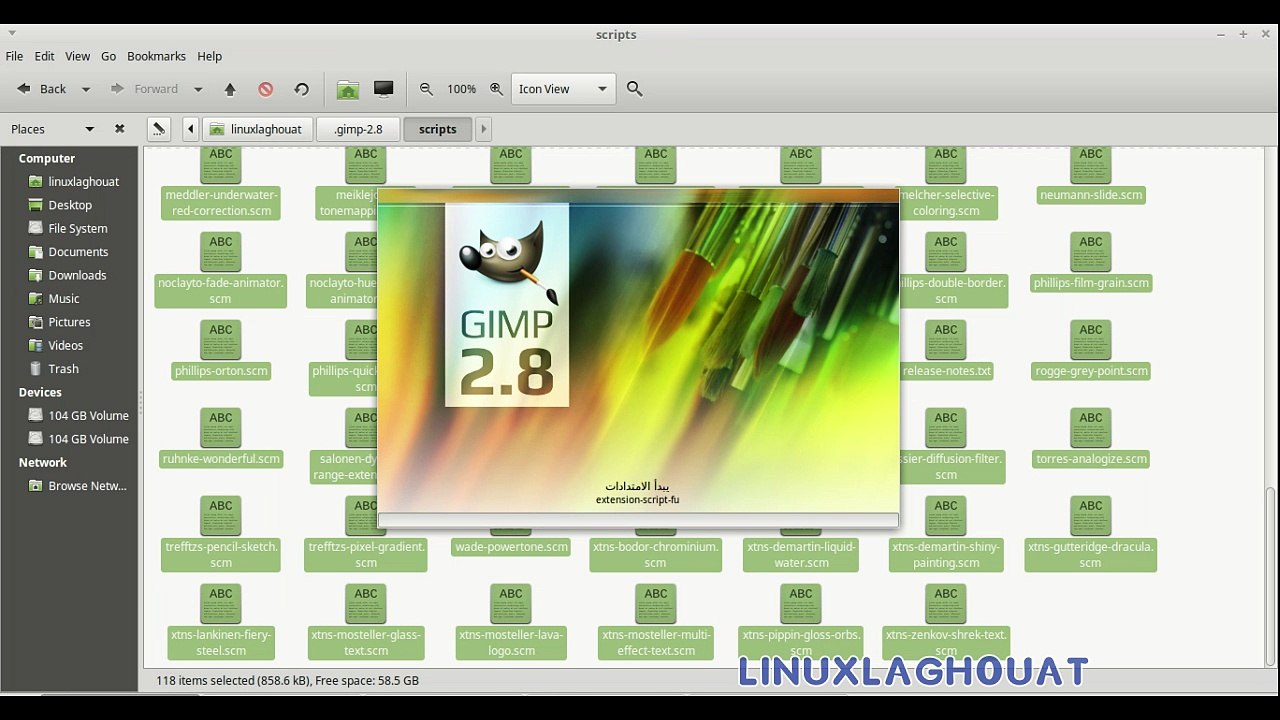
Task: Click the 100% zoom level label
Action: pos(461,89)
